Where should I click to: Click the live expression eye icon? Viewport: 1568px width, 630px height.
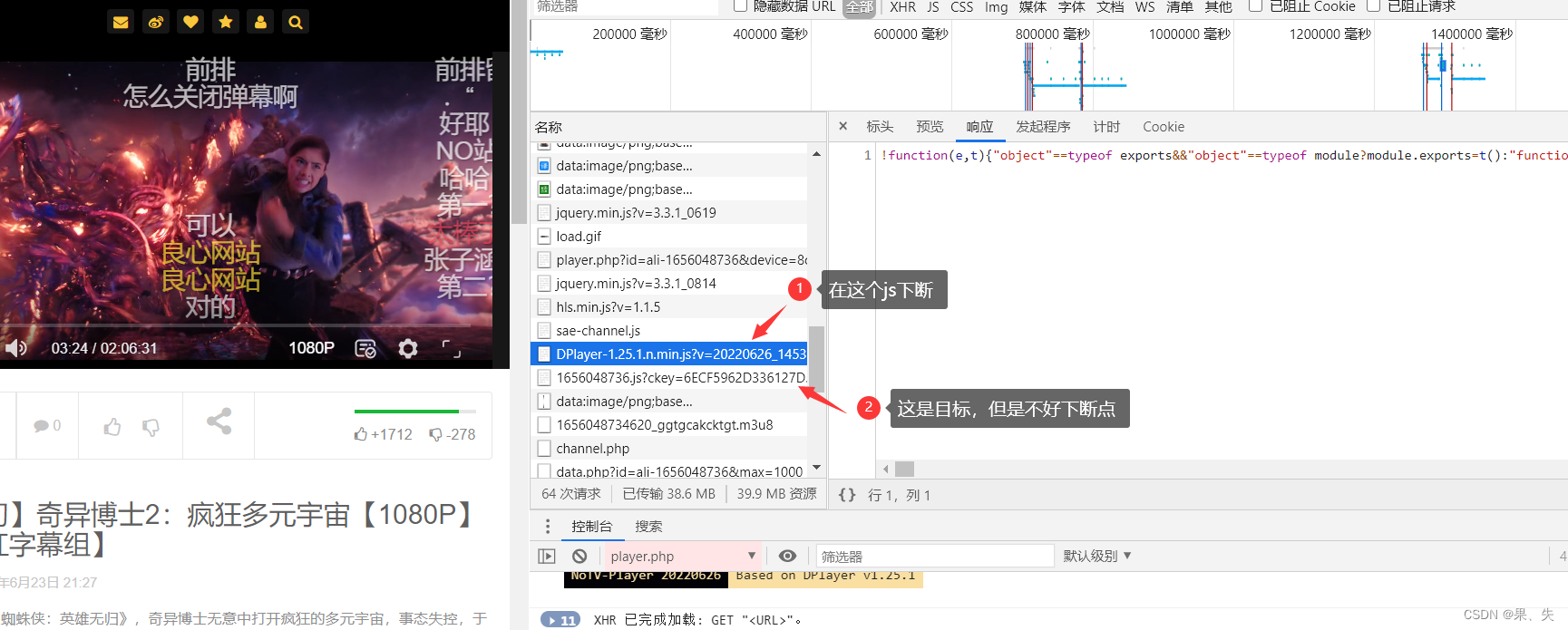[788, 557]
